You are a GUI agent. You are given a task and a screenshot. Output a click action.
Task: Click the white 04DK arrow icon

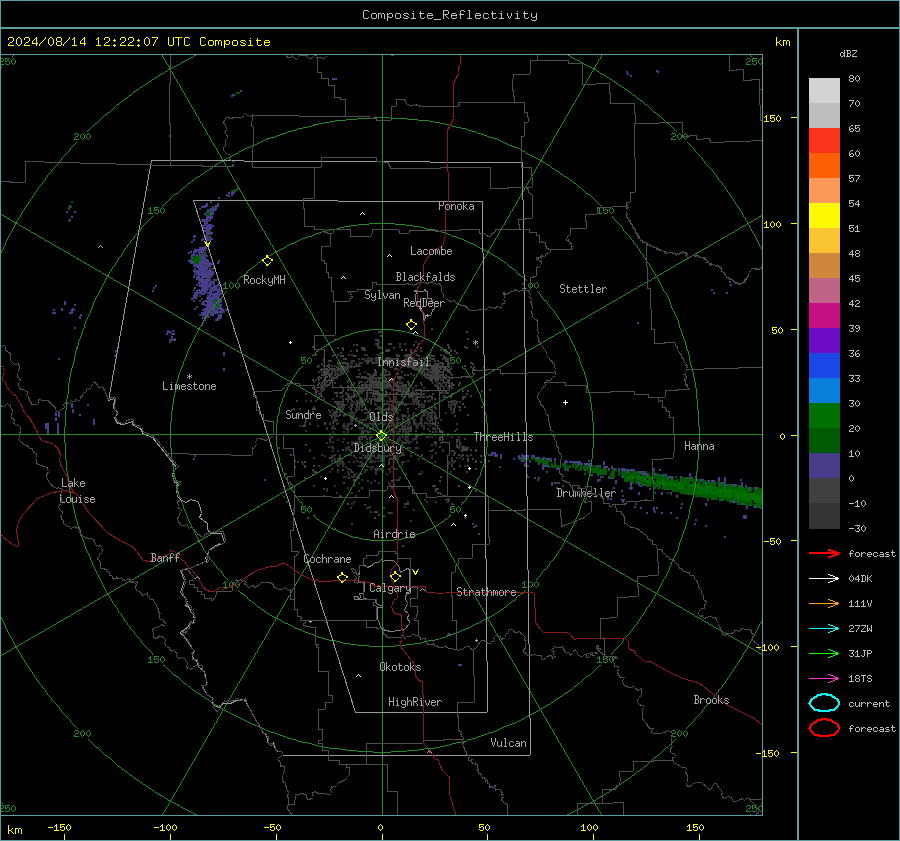click(824, 579)
